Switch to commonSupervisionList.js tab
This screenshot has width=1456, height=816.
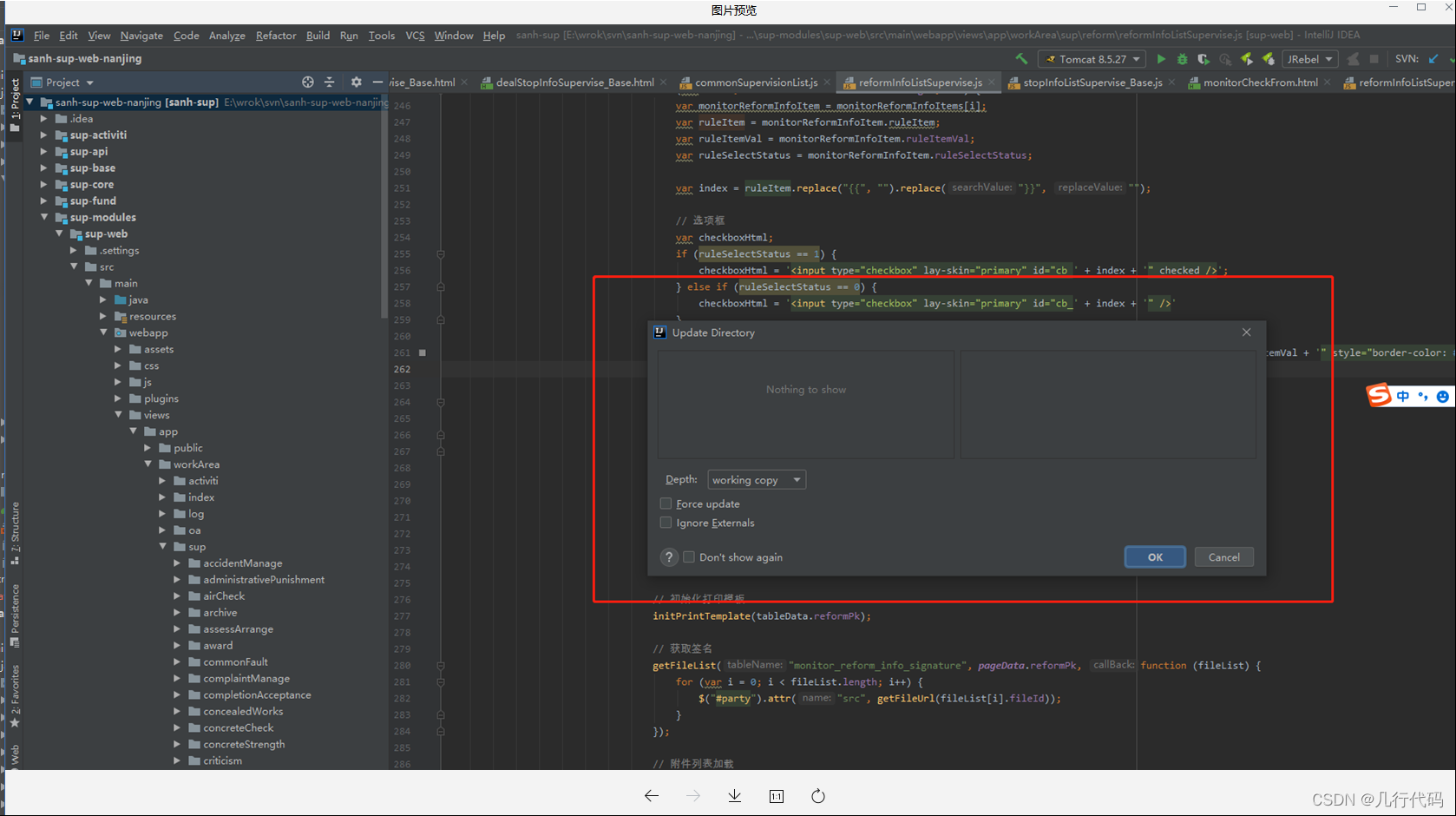click(756, 82)
